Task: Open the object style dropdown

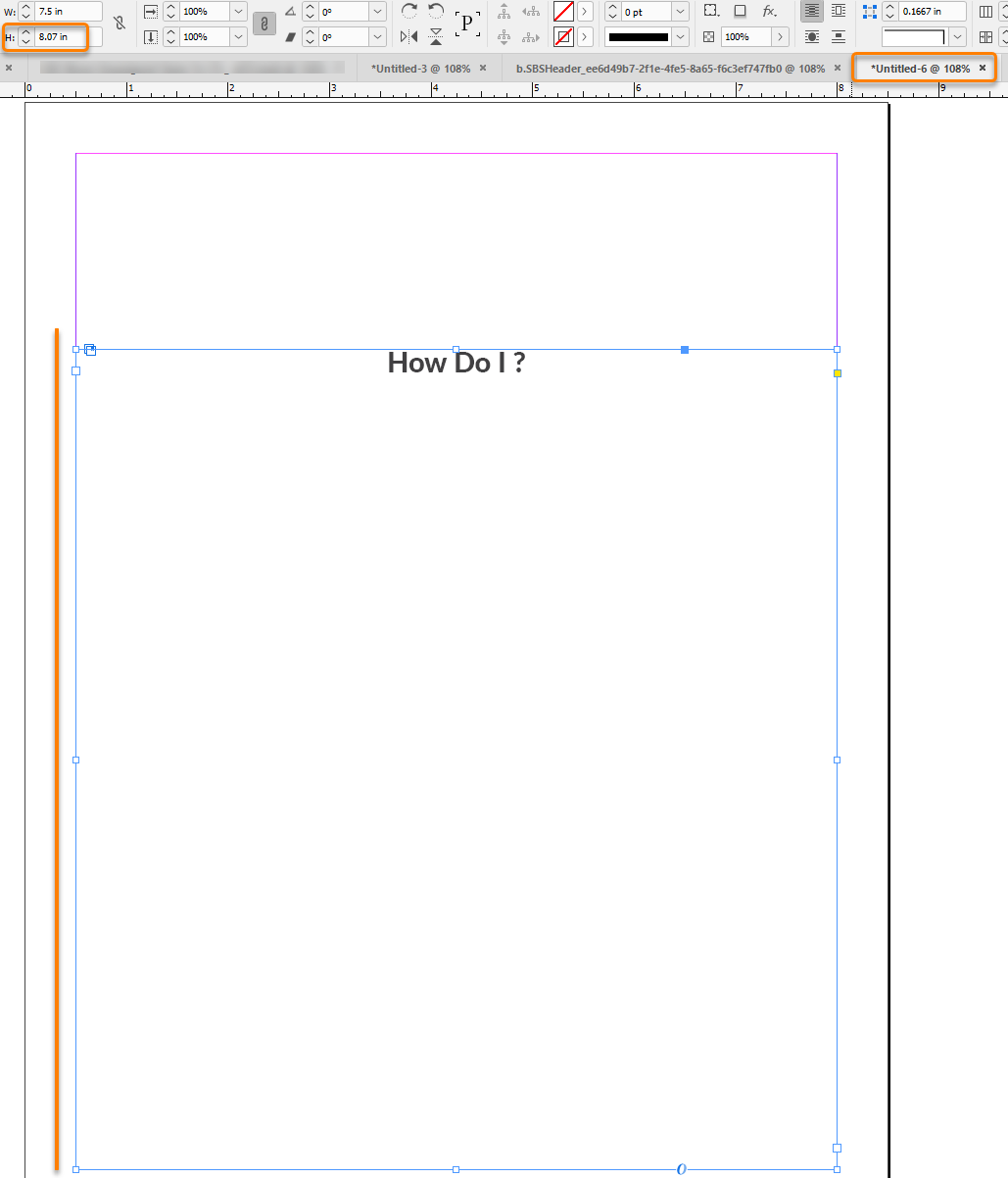Action: [958, 36]
